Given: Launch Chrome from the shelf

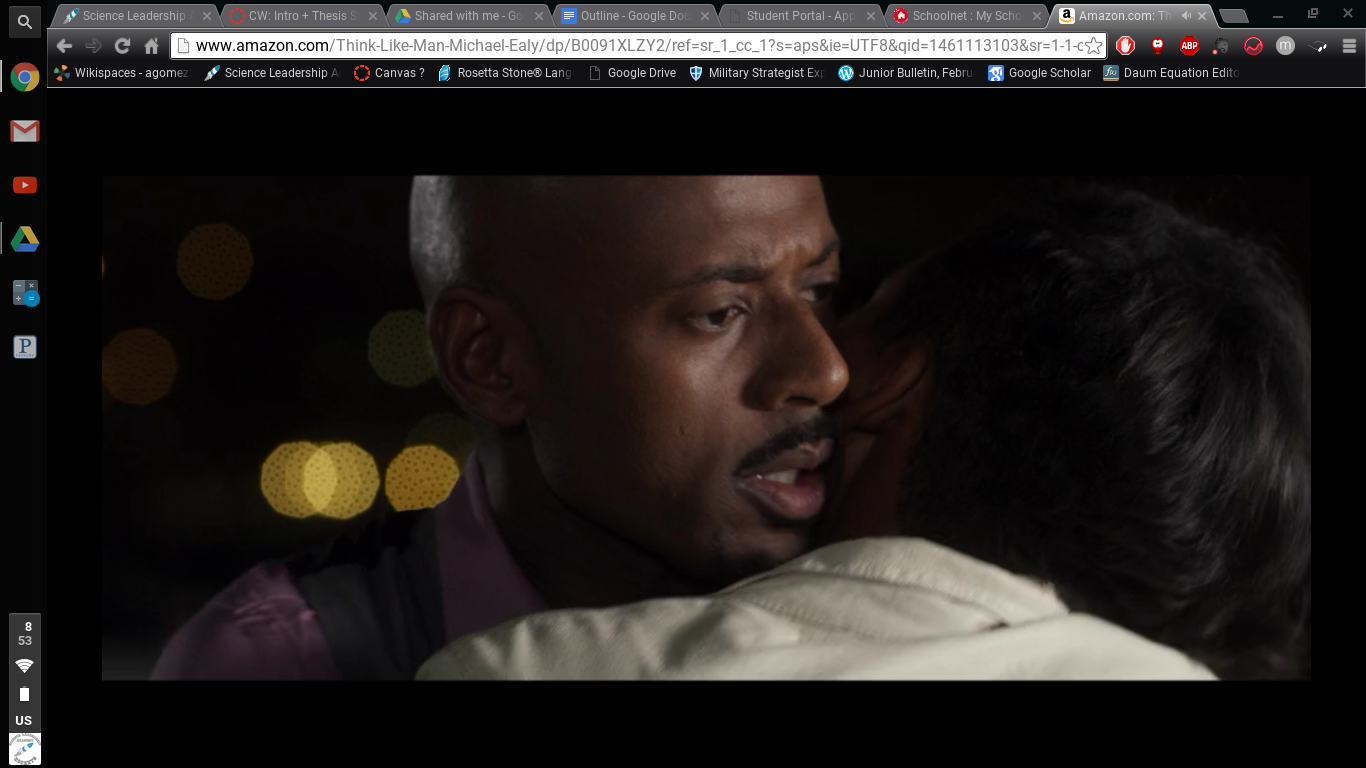Looking at the screenshot, I should click(x=25, y=77).
